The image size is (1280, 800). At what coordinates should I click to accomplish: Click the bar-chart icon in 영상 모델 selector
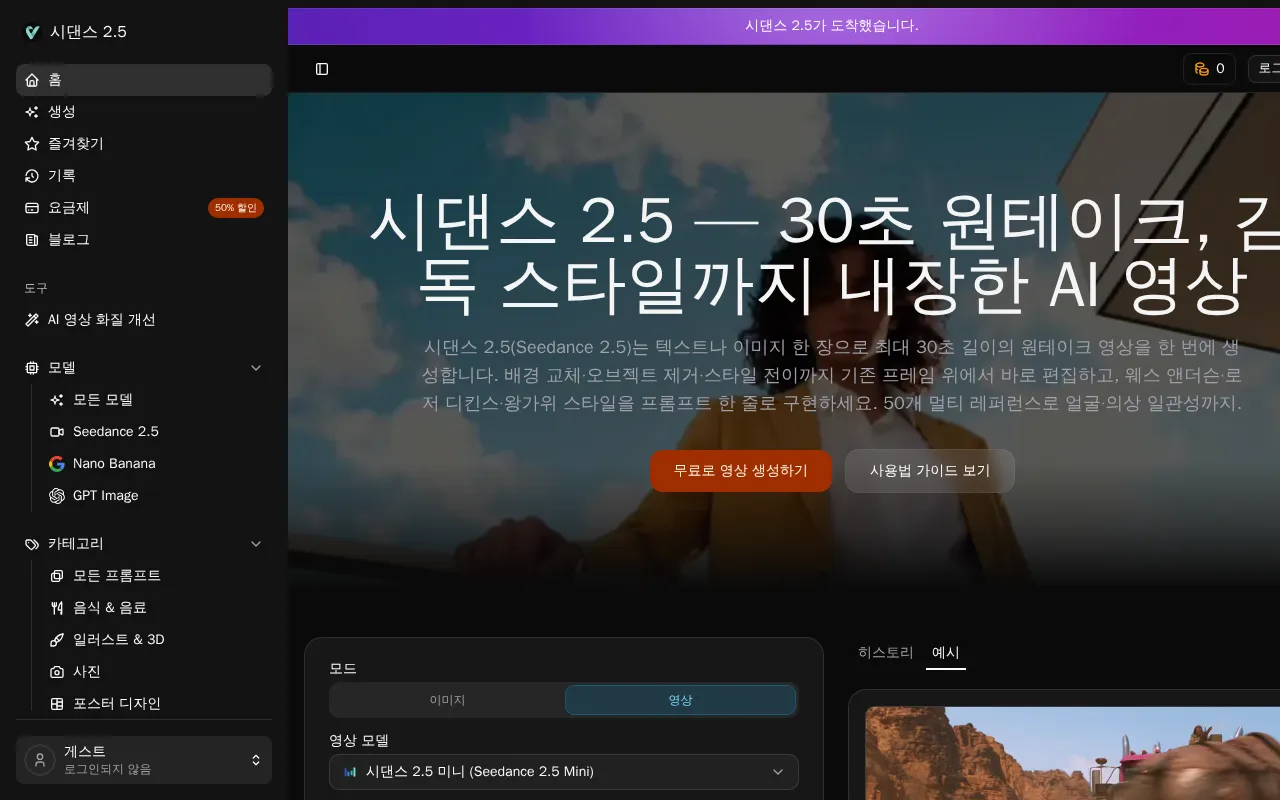coord(350,772)
